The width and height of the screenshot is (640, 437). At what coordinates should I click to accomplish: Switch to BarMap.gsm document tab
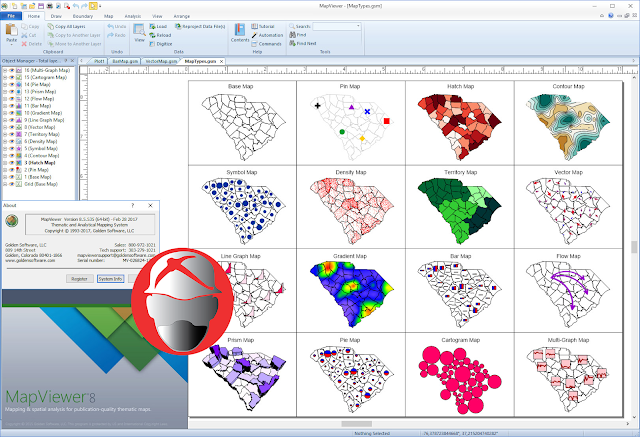click(x=125, y=61)
